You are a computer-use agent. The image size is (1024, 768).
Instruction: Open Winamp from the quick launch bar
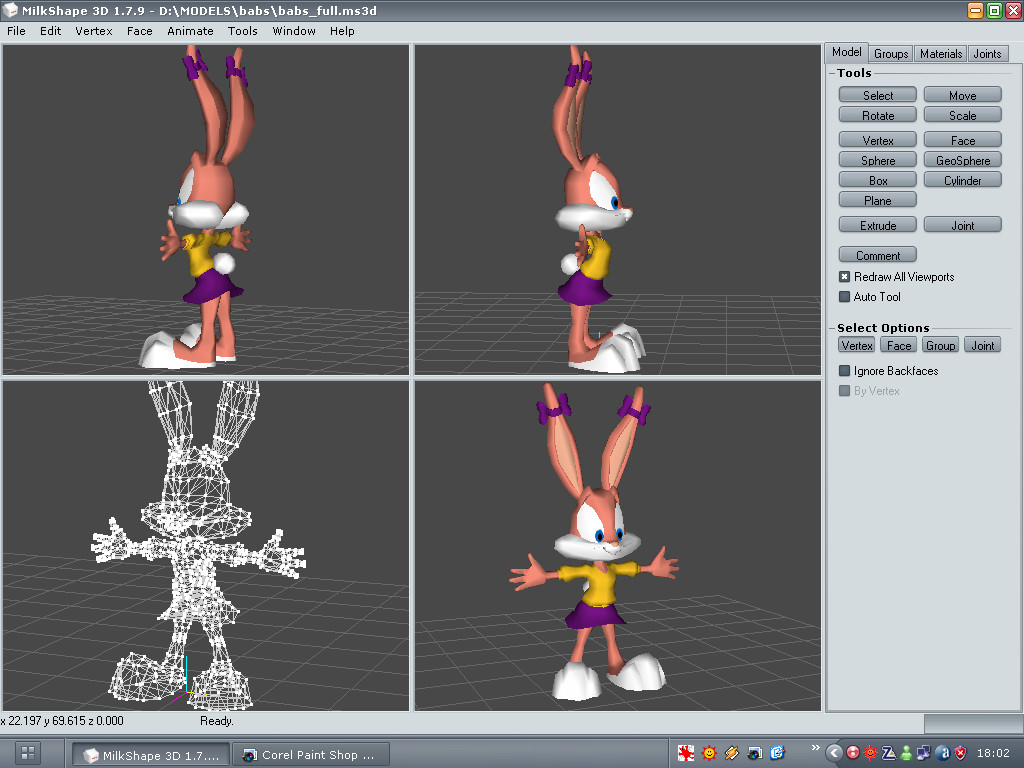[731, 753]
